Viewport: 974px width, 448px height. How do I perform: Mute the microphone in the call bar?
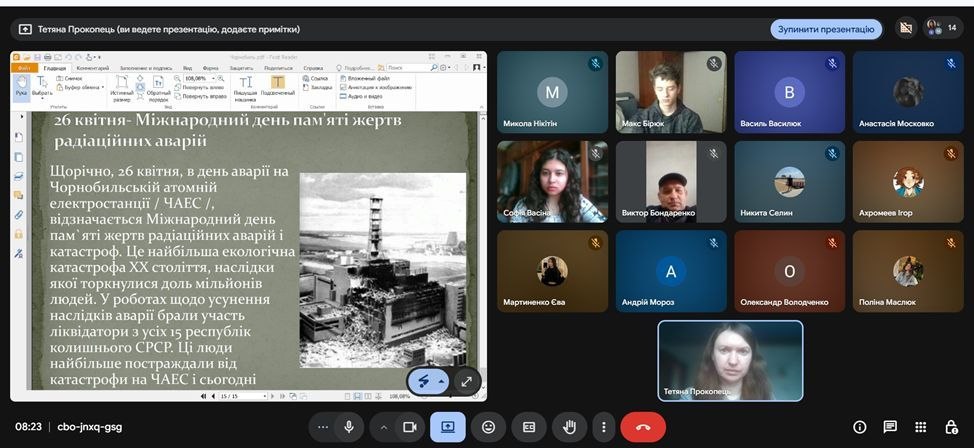click(x=348, y=427)
